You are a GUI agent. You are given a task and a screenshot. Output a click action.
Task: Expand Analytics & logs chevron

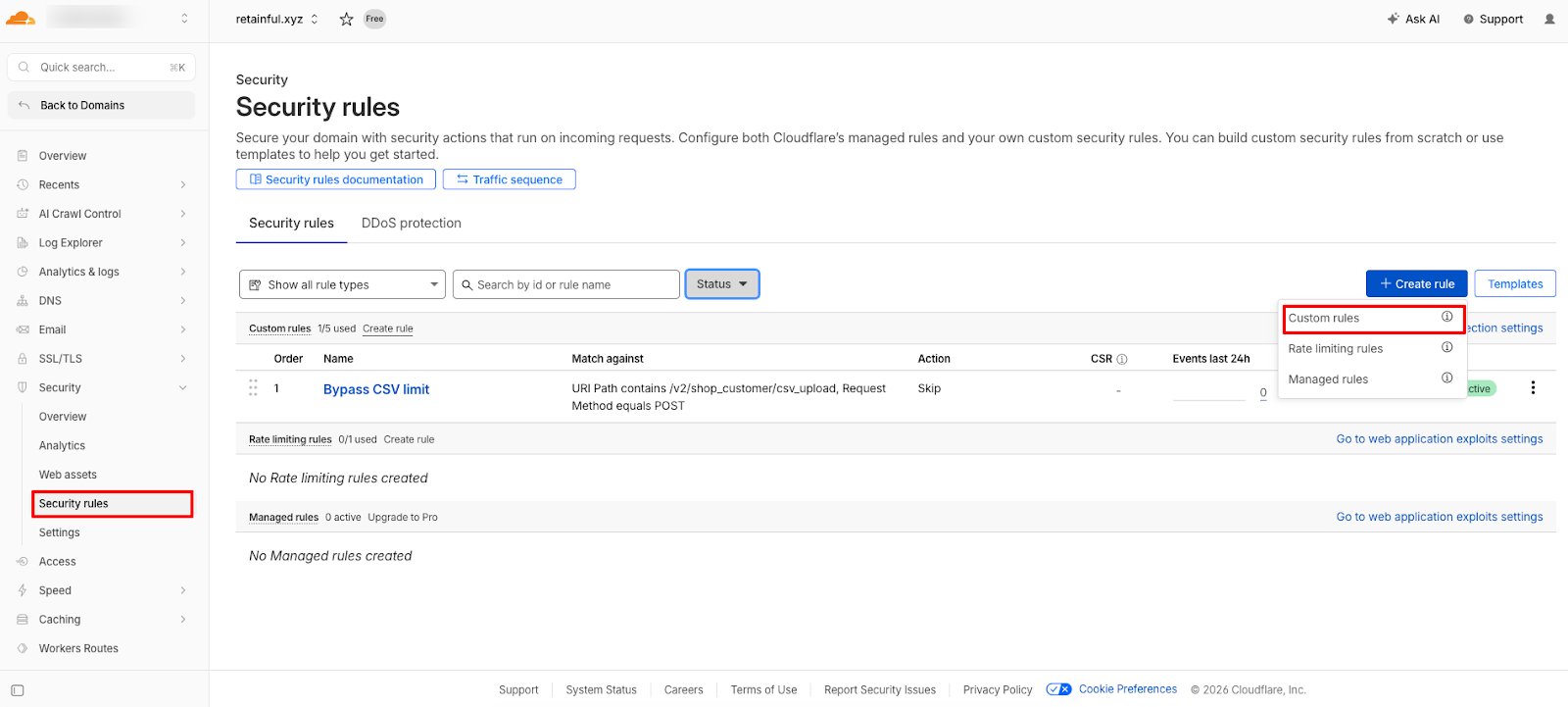(183, 272)
